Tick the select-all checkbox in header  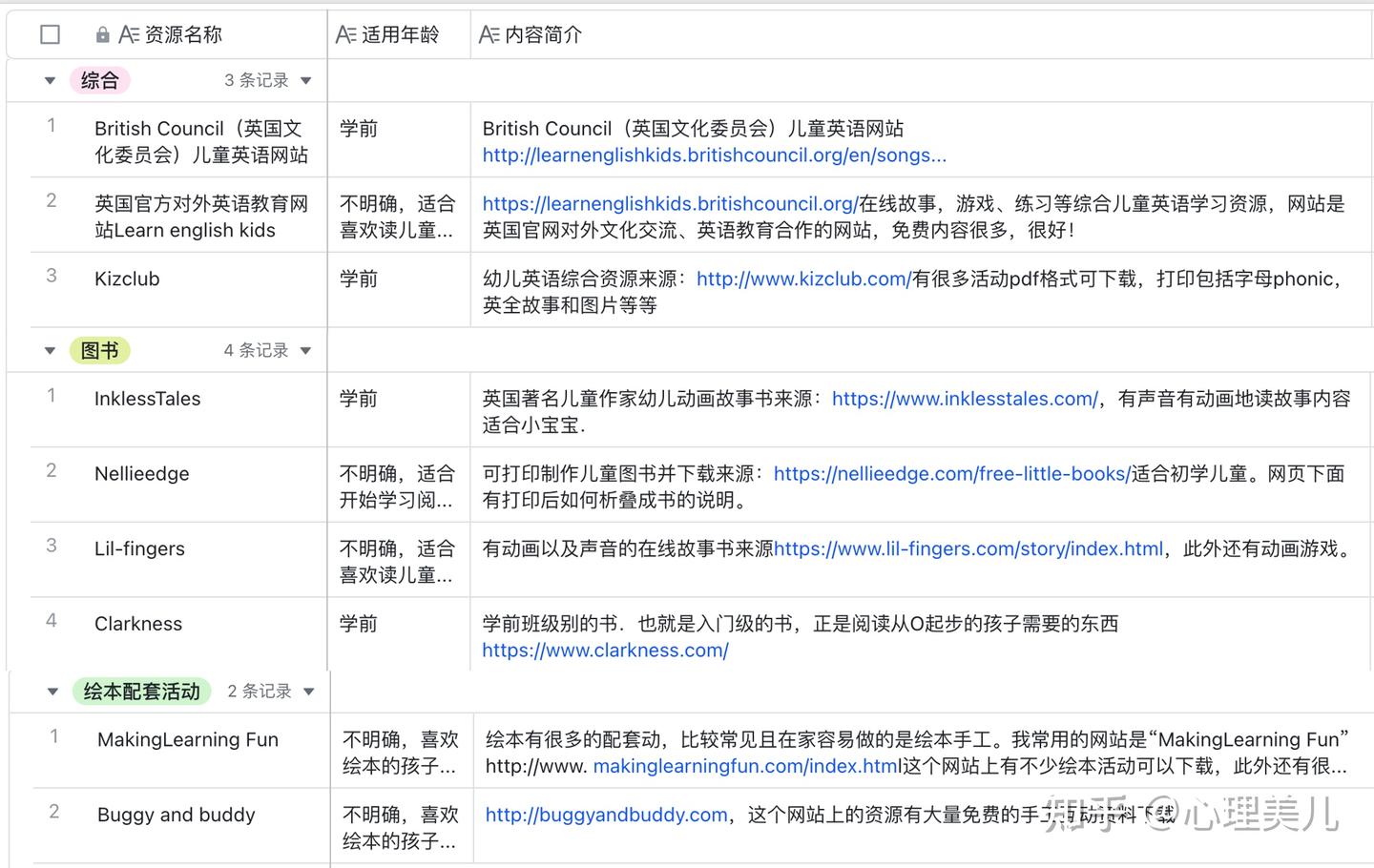[51, 35]
